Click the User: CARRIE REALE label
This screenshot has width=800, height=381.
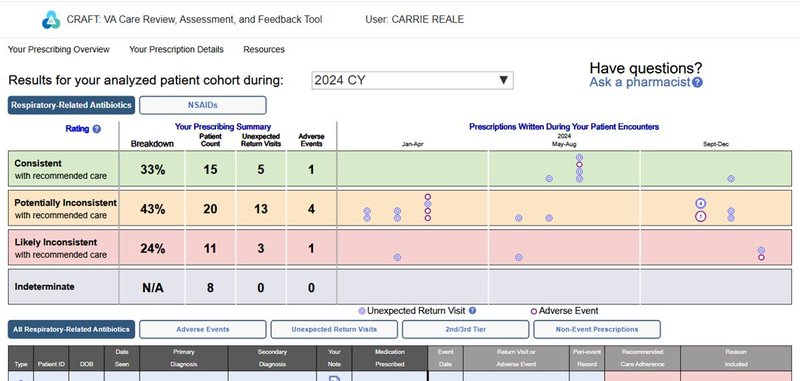(x=414, y=20)
